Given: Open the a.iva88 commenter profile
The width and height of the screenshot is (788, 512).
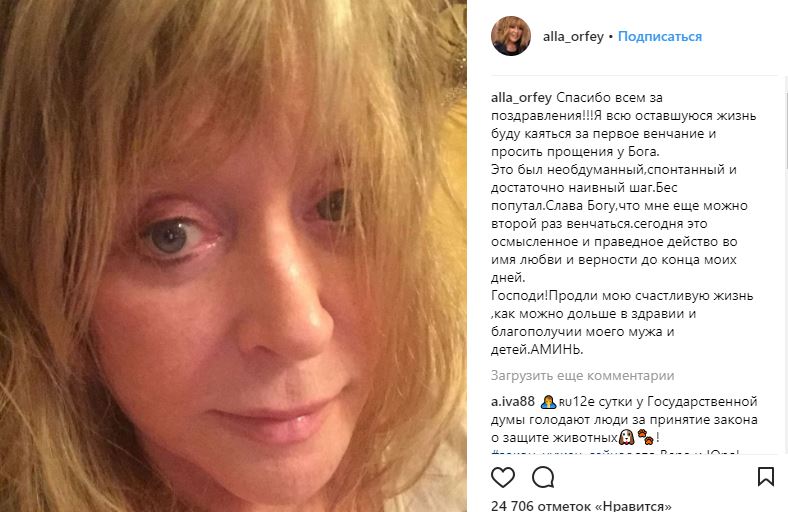Looking at the screenshot, I should tap(513, 401).
